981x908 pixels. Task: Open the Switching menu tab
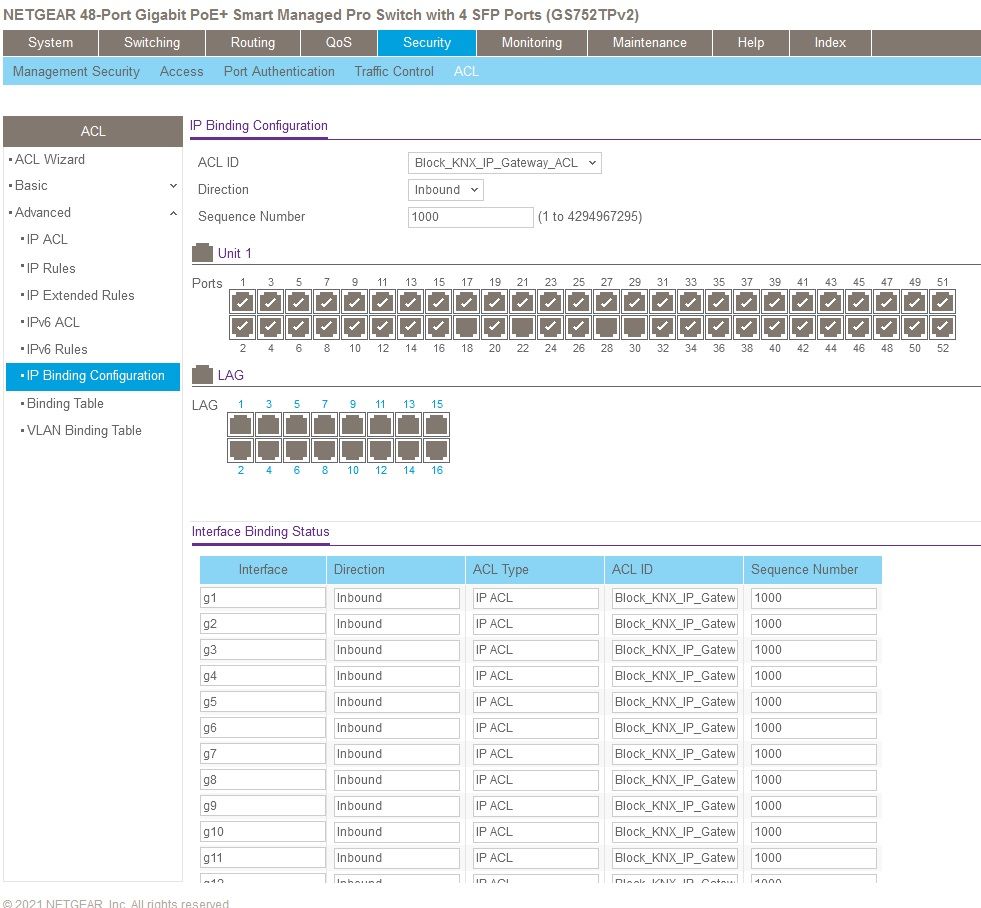tap(152, 43)
